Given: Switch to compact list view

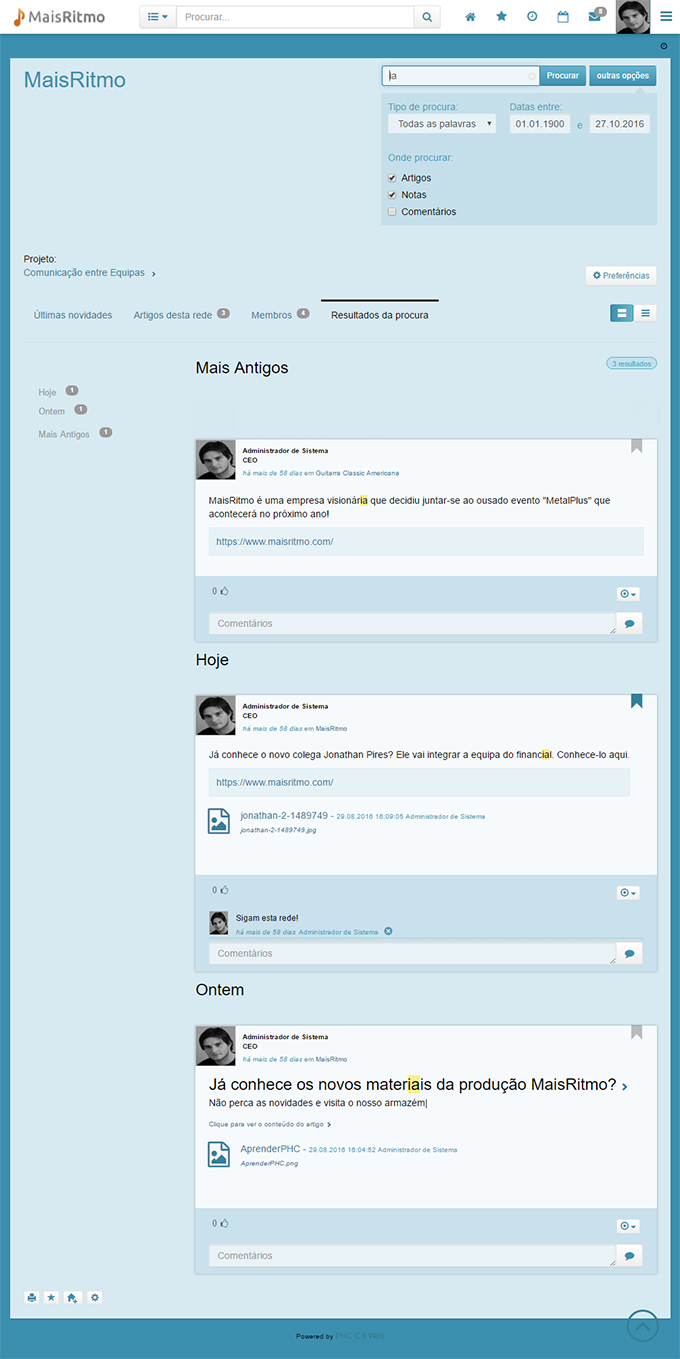Looking at the screenshot, I should (x=646, y=313).
